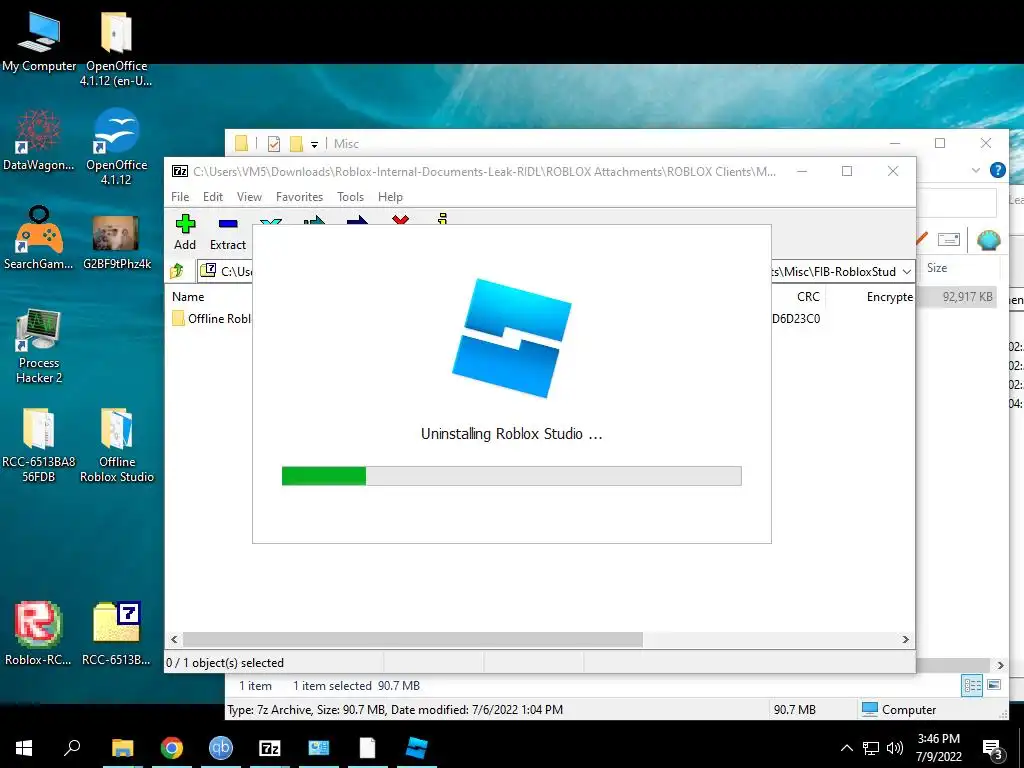Screen dimensions: 1024x768
Task: Click the Size column header in Explorer
Action: (936, 268)
